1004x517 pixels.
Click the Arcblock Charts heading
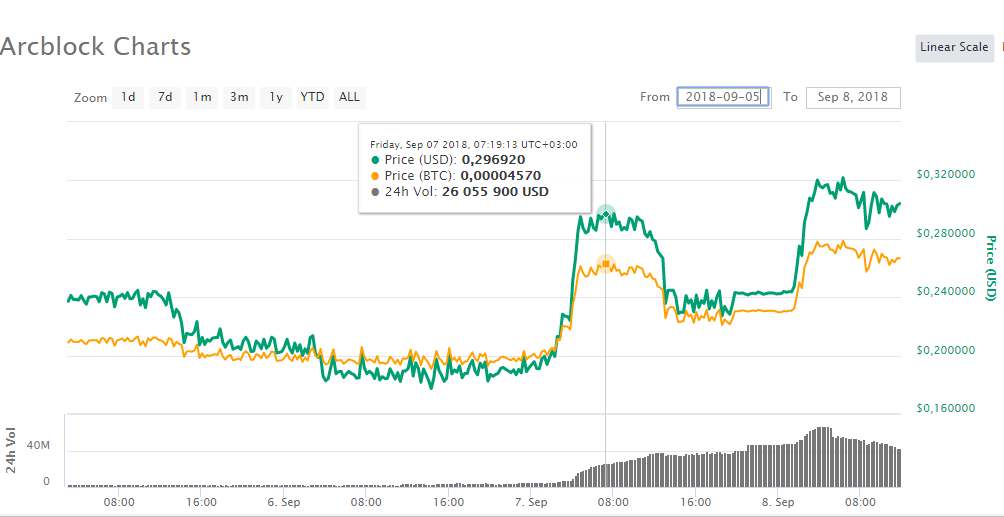pos(95,47)
